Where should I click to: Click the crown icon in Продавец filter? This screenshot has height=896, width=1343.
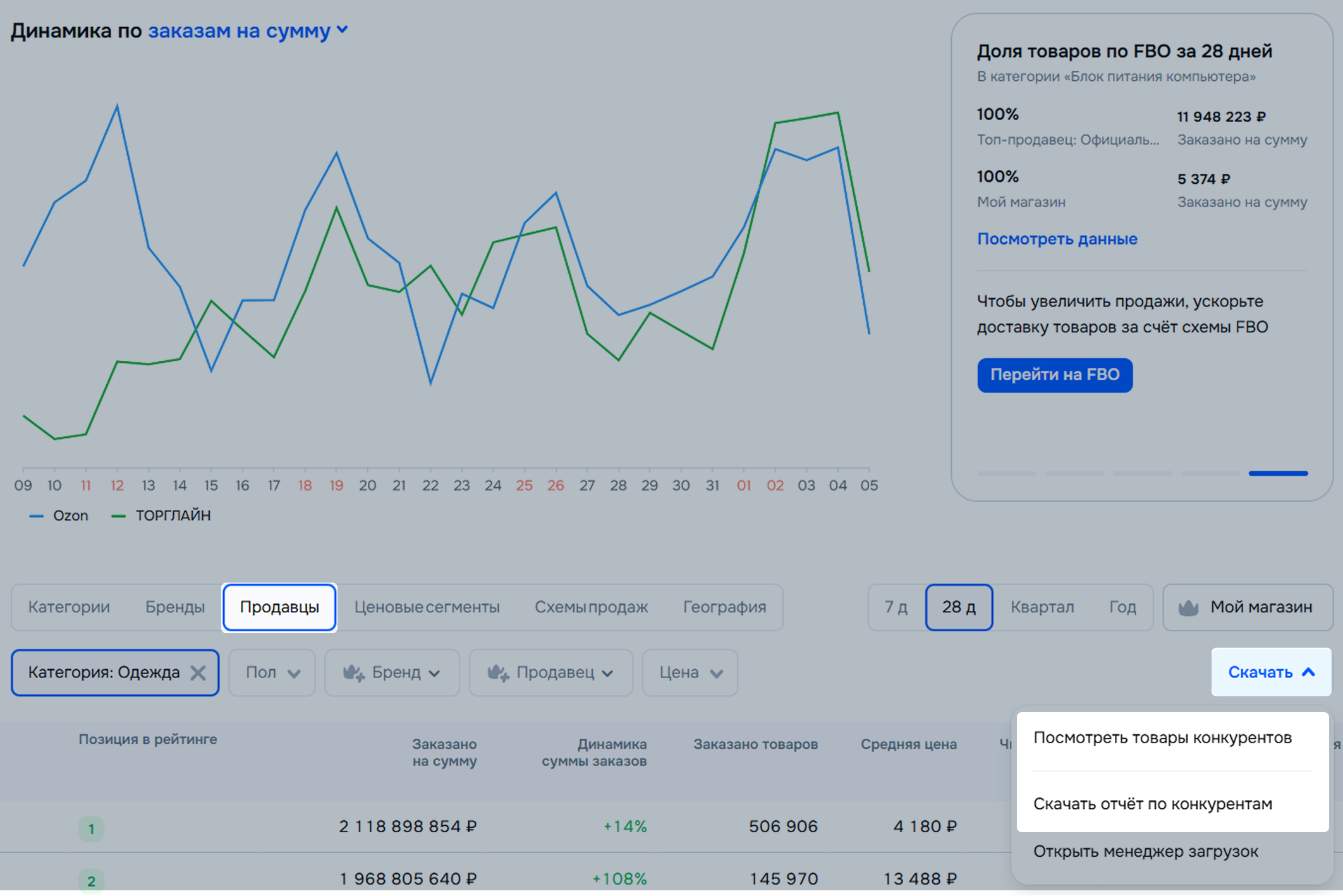click(498, 673)
